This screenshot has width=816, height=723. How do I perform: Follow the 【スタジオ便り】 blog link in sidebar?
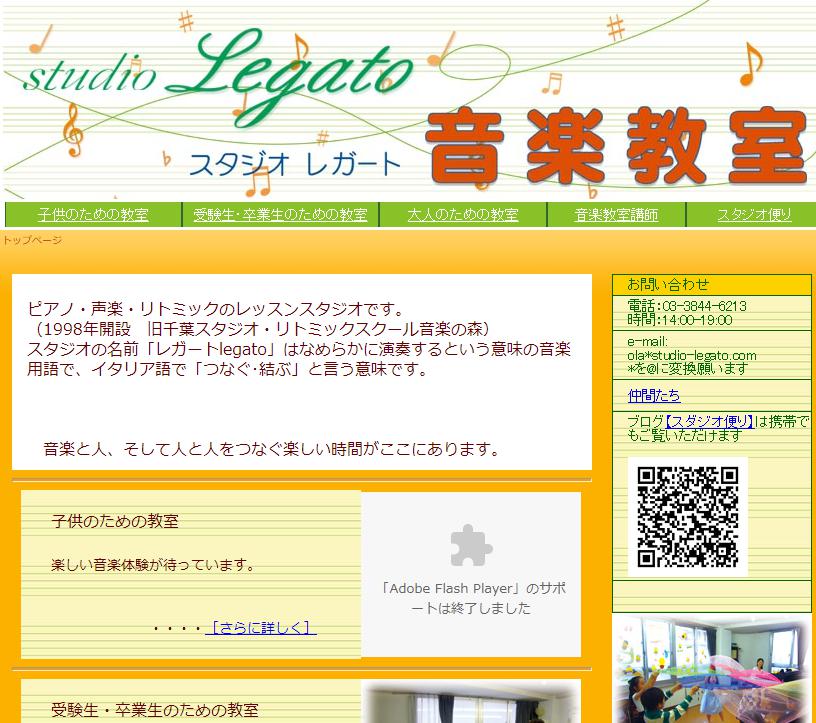(x=709, y=421)
